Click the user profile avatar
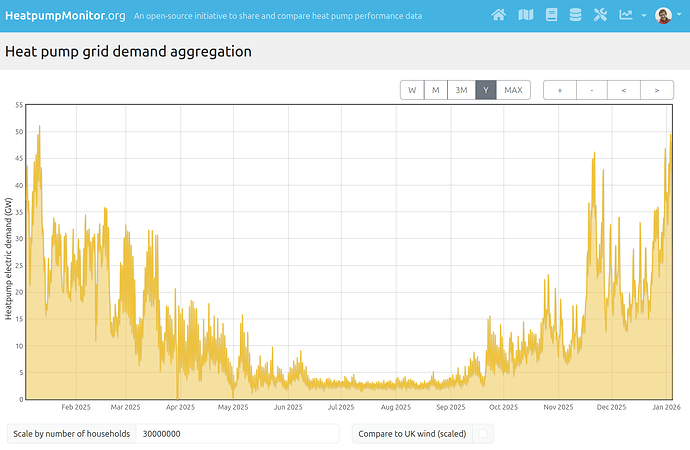Screen dimensions: 690x450 coord(663,15)
